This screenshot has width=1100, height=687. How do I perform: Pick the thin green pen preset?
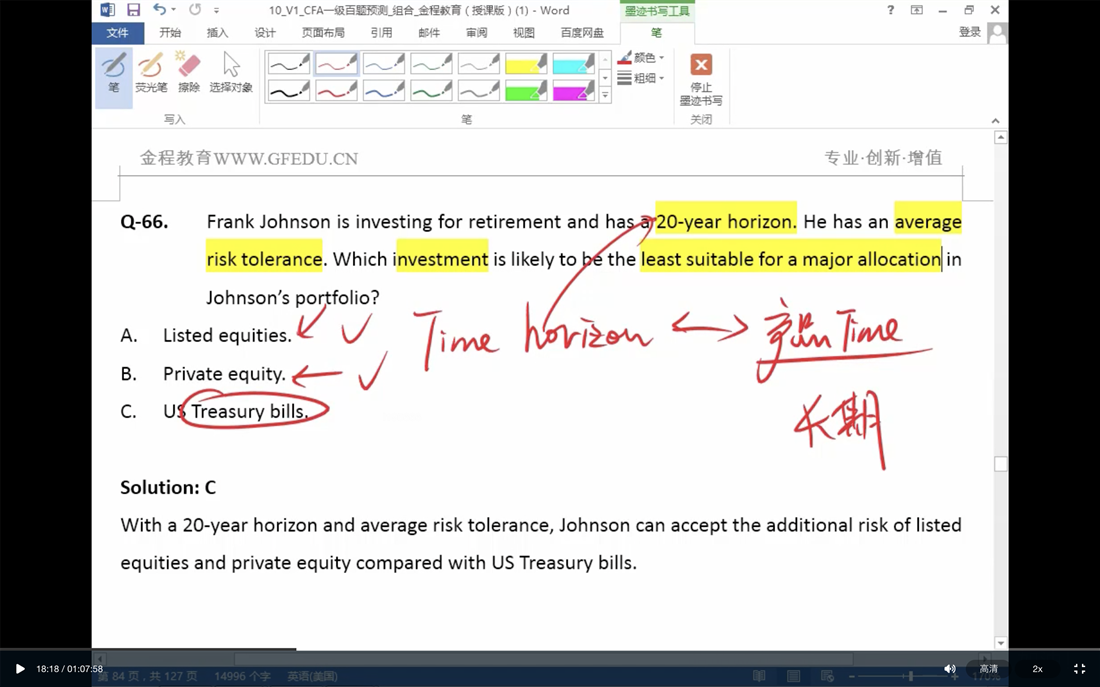click(431, 63)
